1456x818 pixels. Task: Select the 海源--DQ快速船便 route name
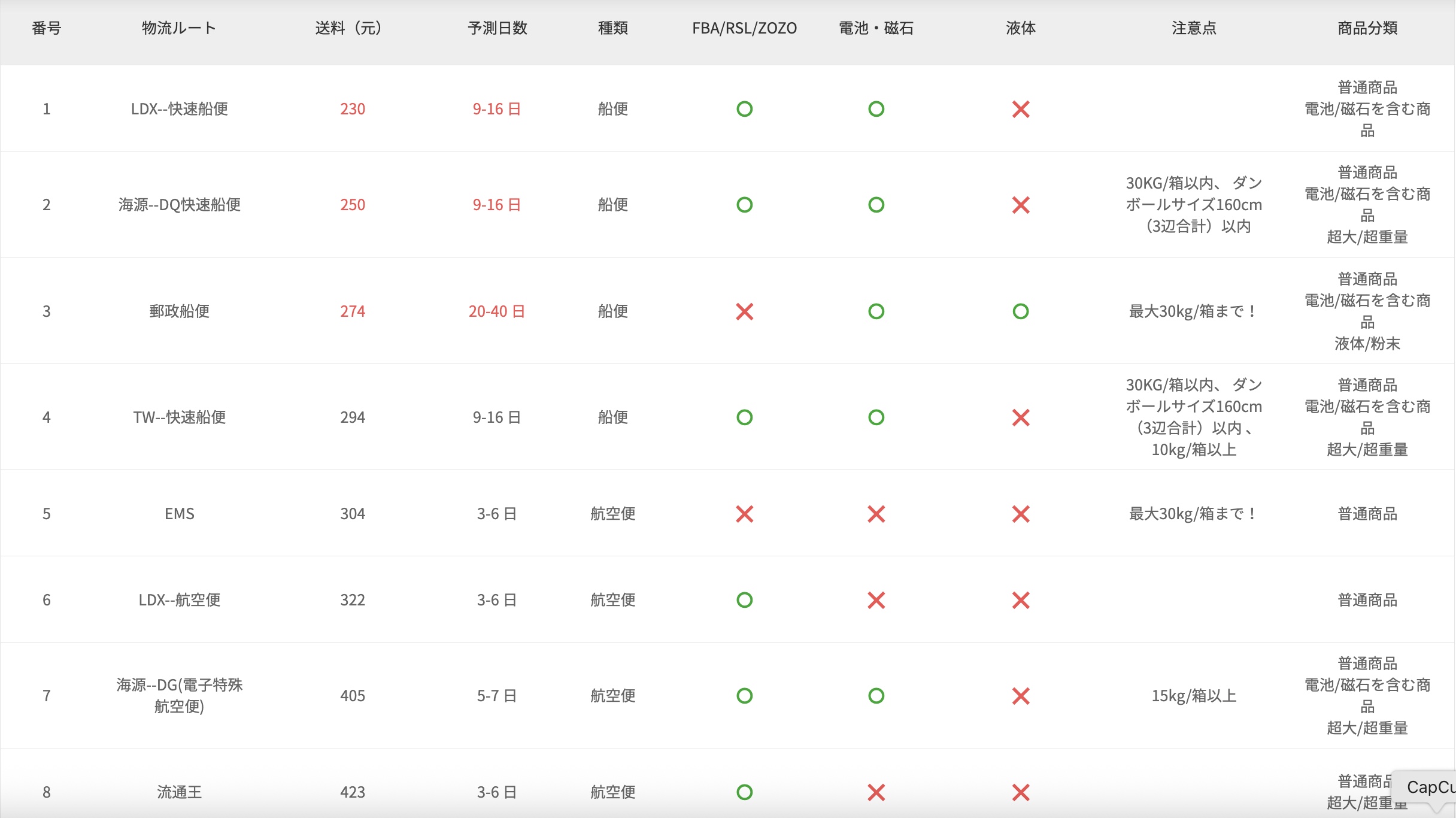(179, 205)
